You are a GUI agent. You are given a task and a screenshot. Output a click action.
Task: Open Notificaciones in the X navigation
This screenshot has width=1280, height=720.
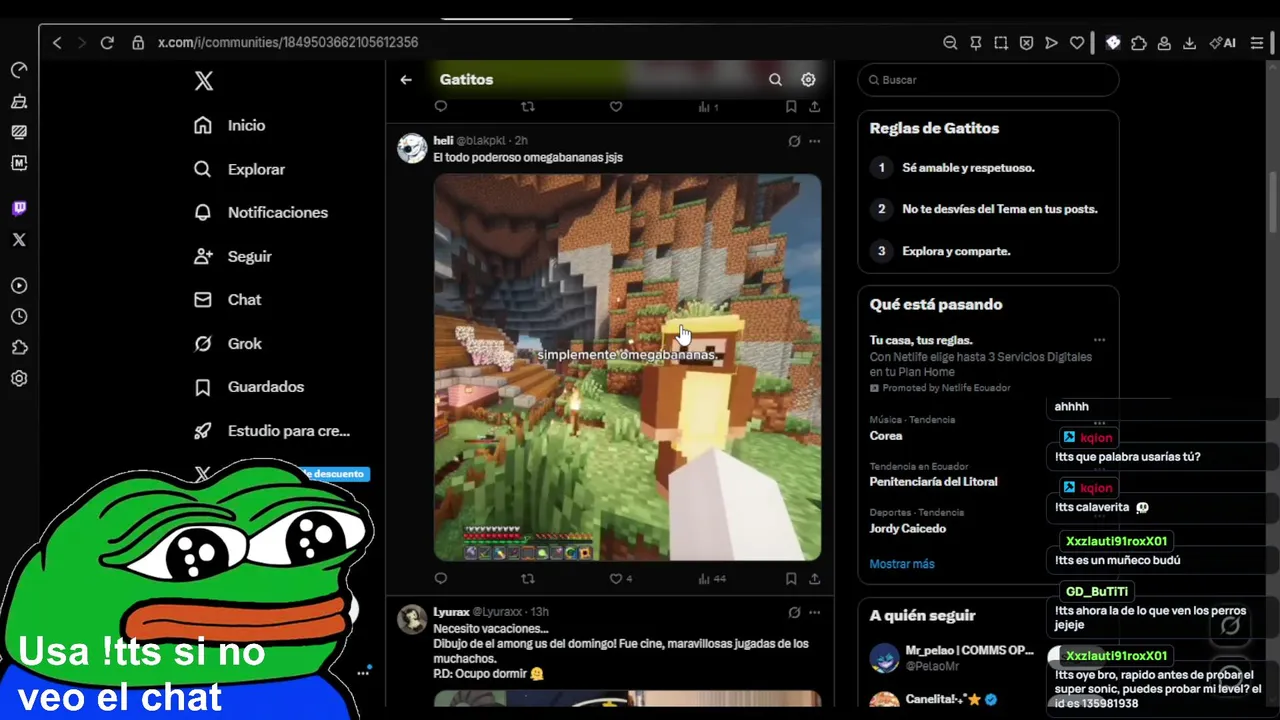coord(261,212)
